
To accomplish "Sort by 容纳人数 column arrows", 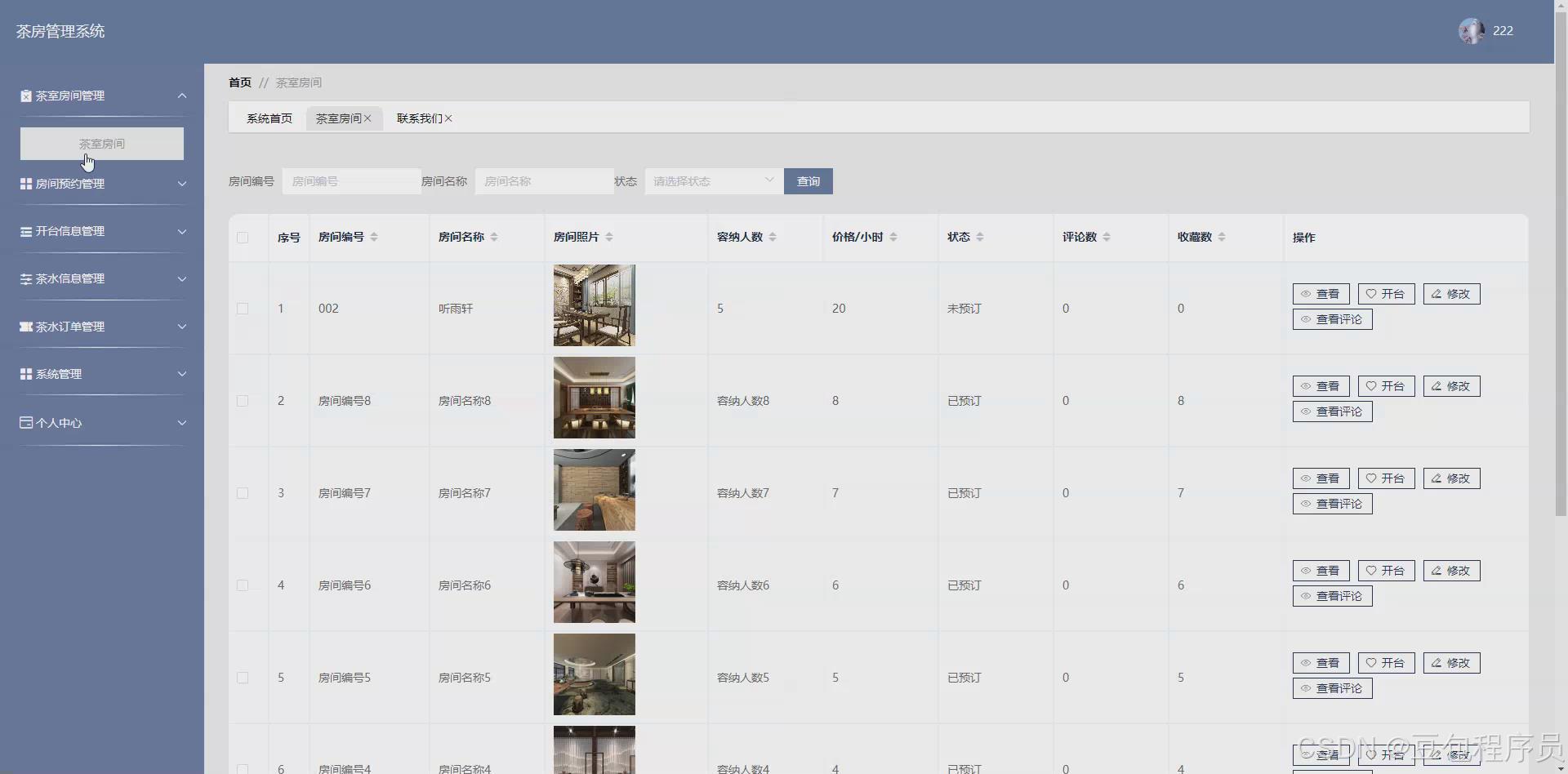I will pyautogui.click(x=773, y=237).
